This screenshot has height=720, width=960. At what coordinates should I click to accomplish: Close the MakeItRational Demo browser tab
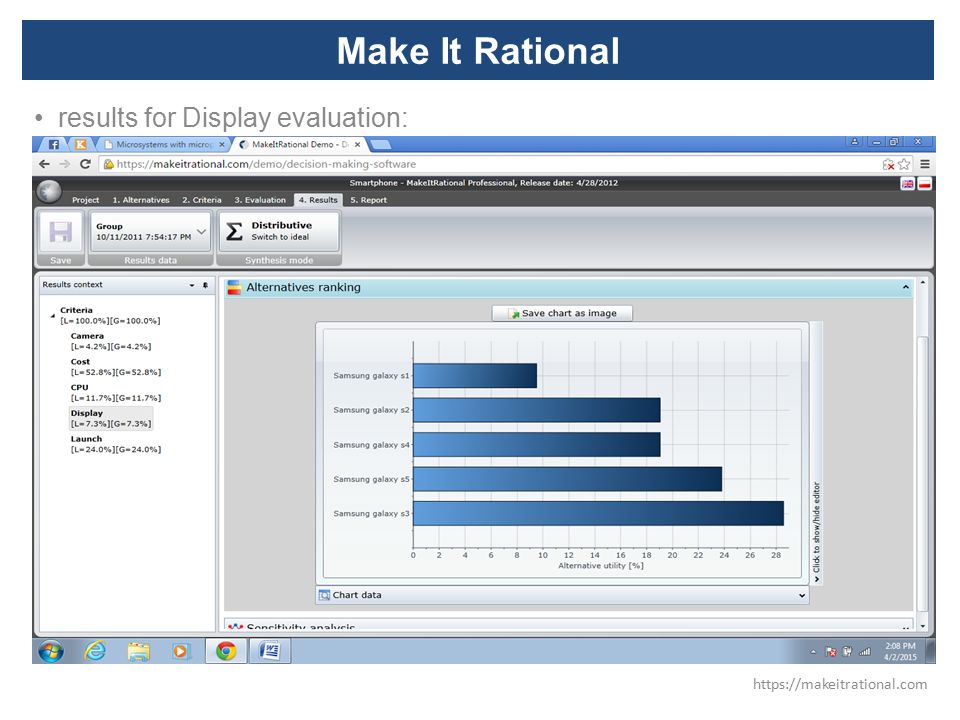coord(358,144)
